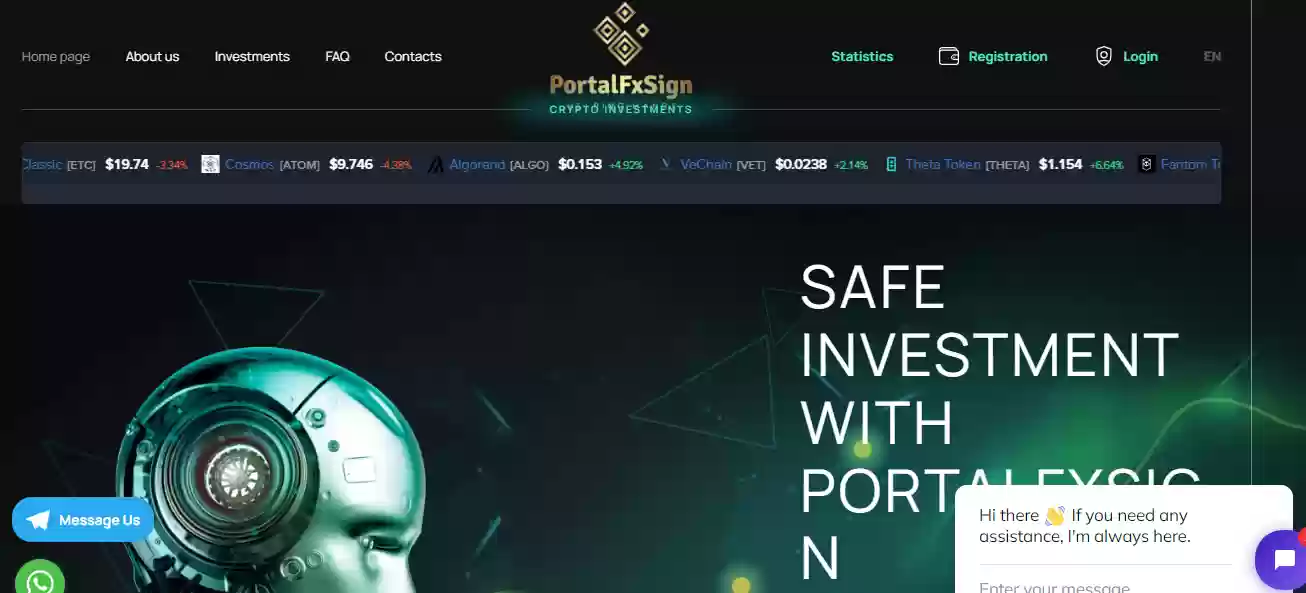
Task: Click the Telegram Message Us button
Action: pos(83,520)
